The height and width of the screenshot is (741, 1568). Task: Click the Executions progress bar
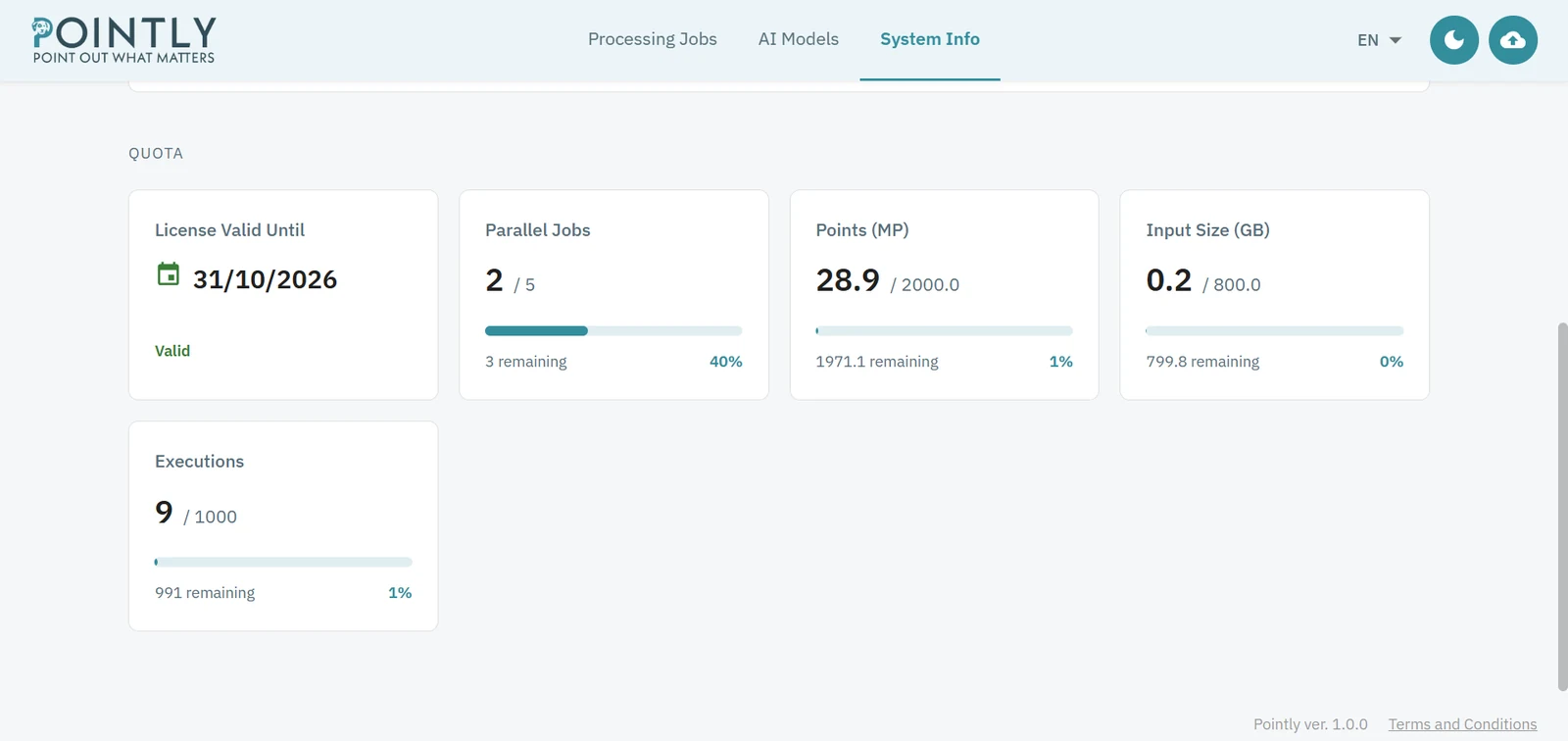click(x=283, y=563)
